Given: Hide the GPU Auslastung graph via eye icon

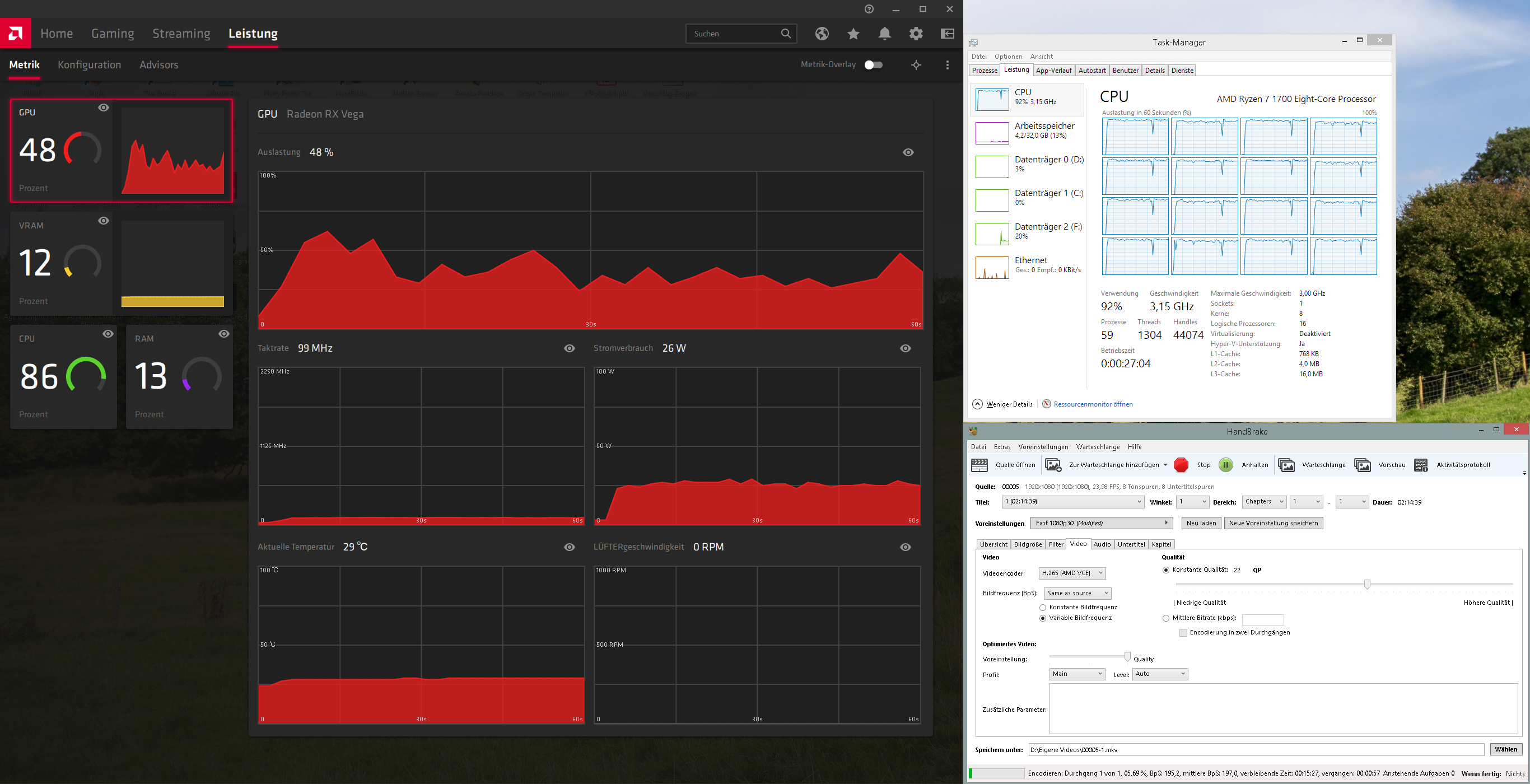Looking at the screenshot, I should (908, 153).
